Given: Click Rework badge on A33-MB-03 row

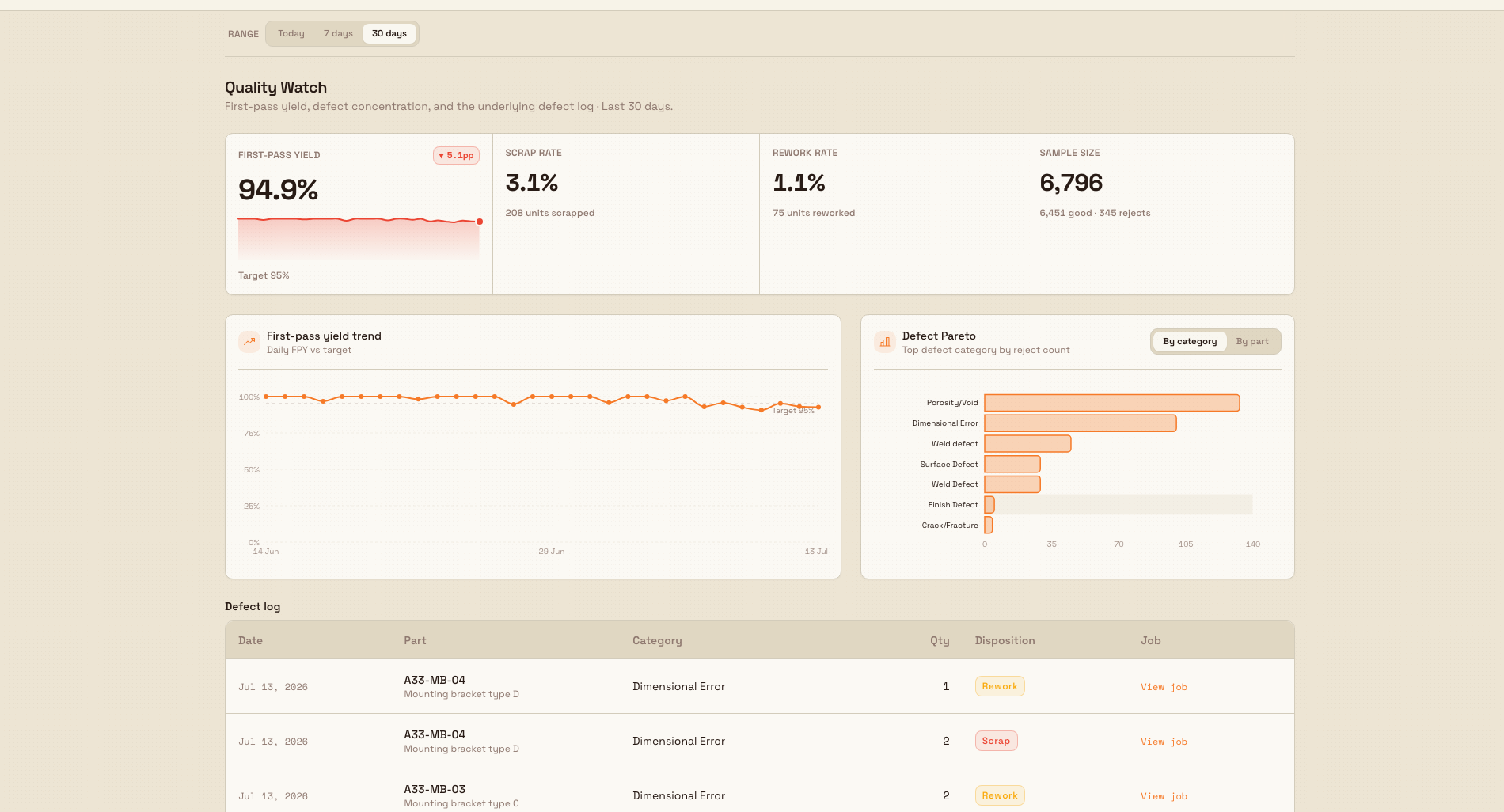Looking at the screenshot, I should pos(1000,795).
